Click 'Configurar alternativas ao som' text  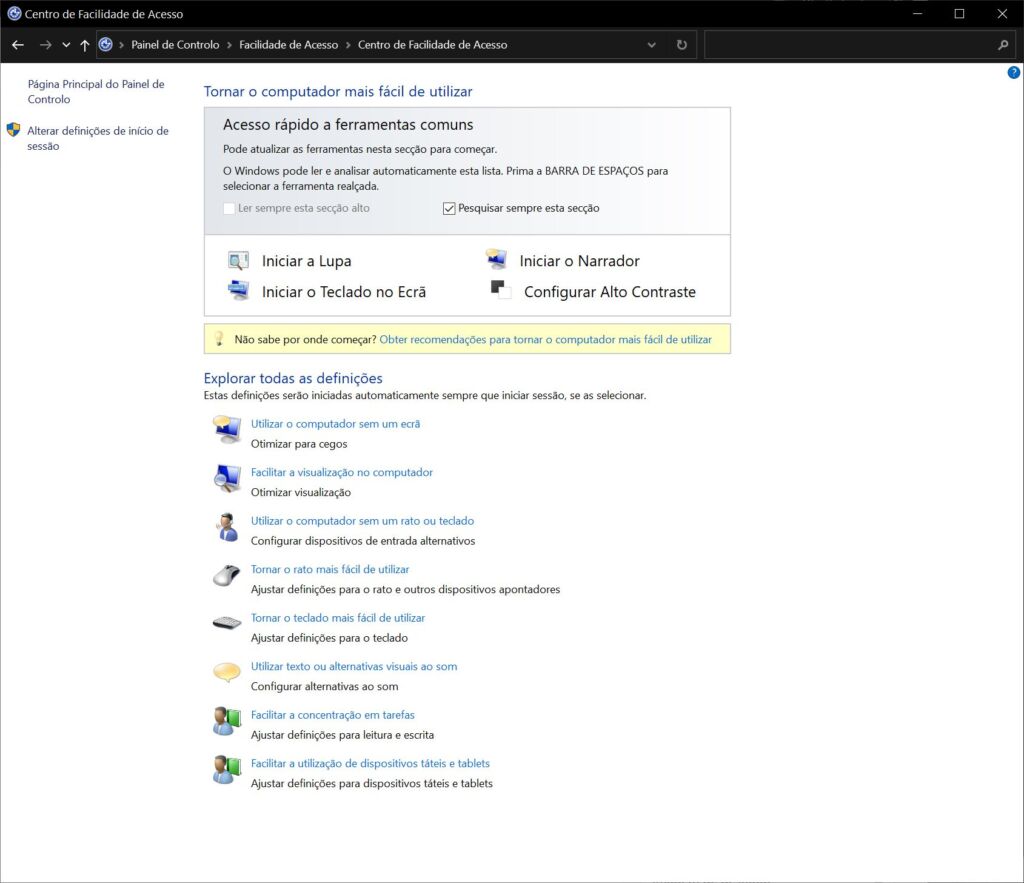pyautogui.click(x=325, y=686)
